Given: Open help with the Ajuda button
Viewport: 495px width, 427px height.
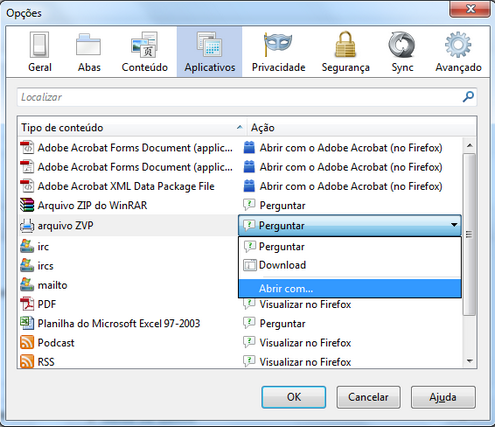Looking at the screenshot, I should pos(443,397).
